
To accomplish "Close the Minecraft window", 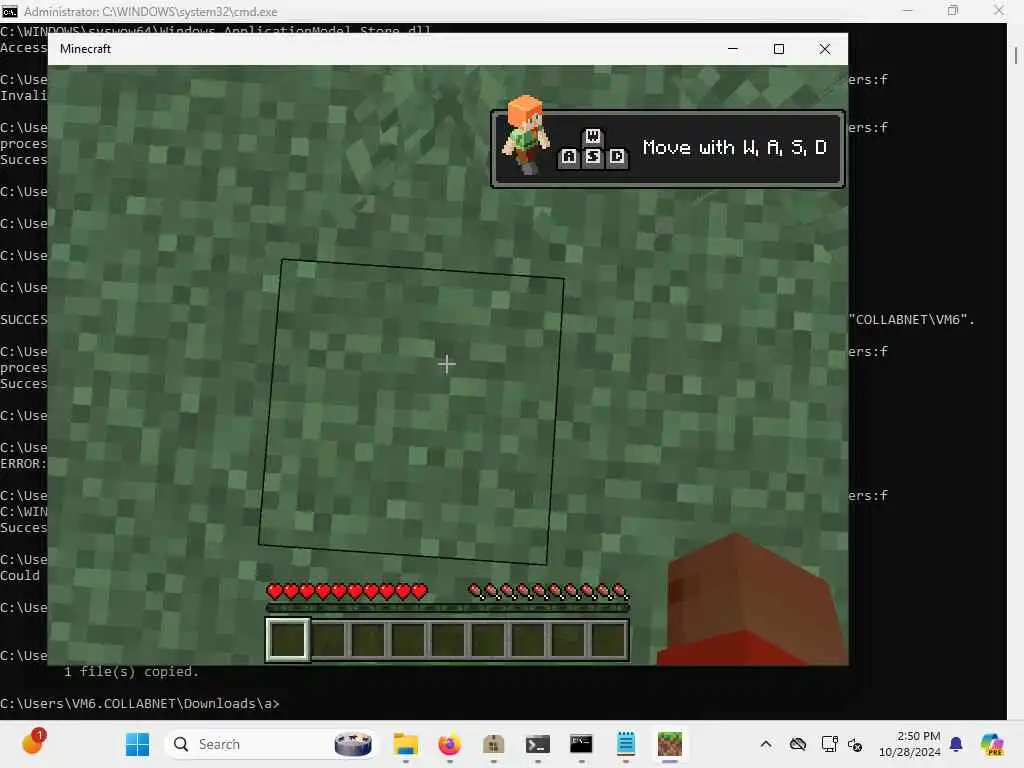I will click(825, 49).
